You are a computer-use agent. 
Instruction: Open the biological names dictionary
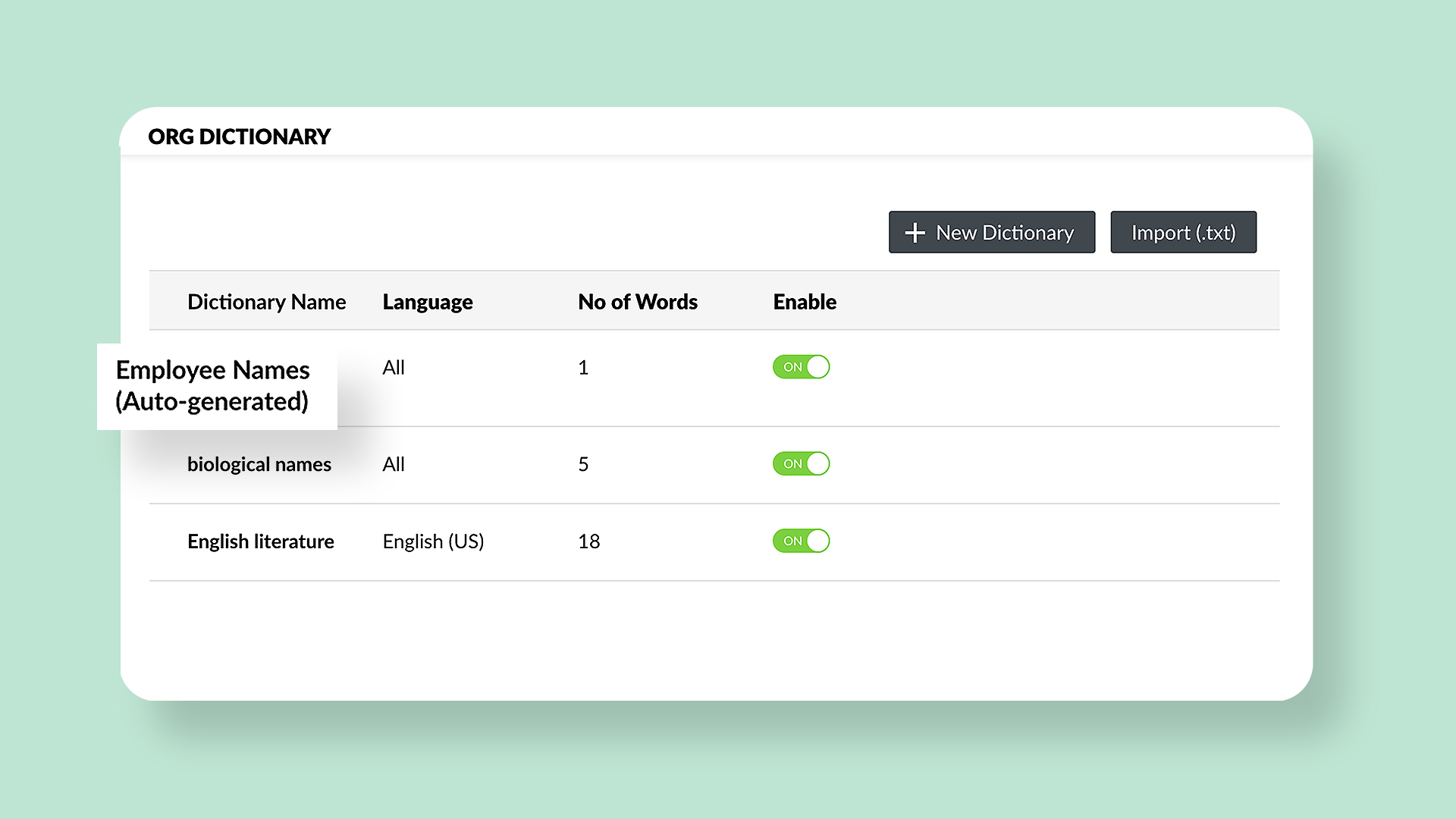pos(259,464)
